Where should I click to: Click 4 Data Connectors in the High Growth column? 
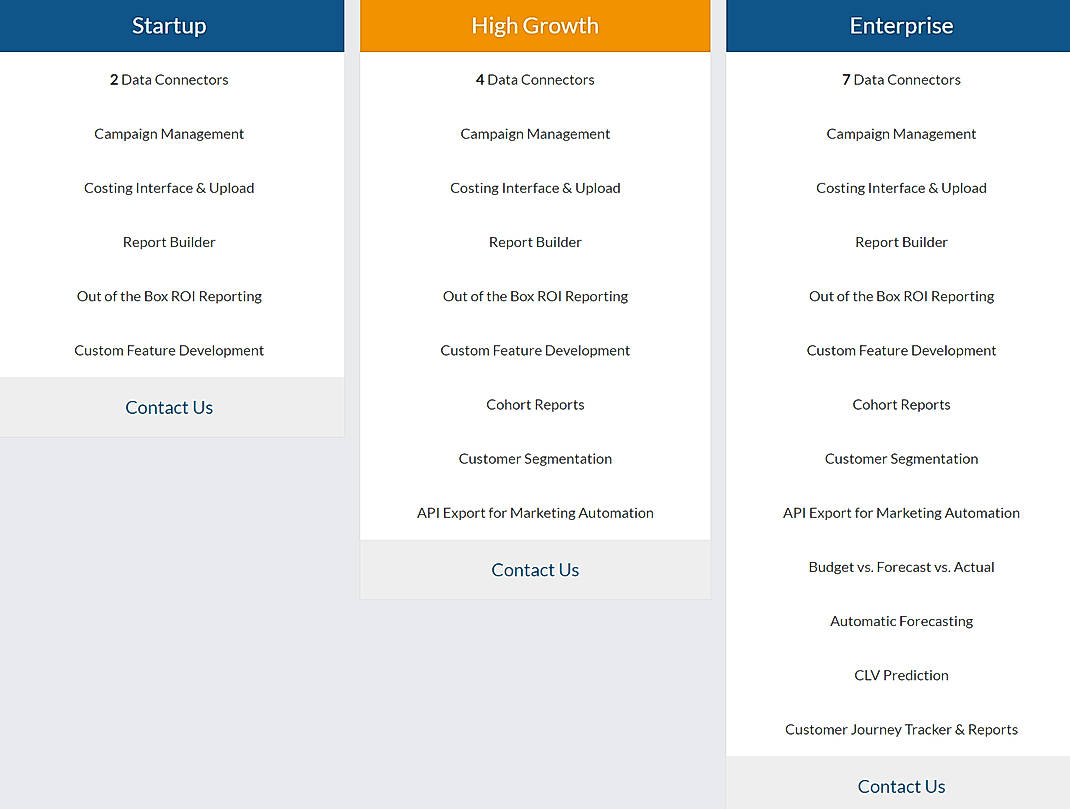535,79
